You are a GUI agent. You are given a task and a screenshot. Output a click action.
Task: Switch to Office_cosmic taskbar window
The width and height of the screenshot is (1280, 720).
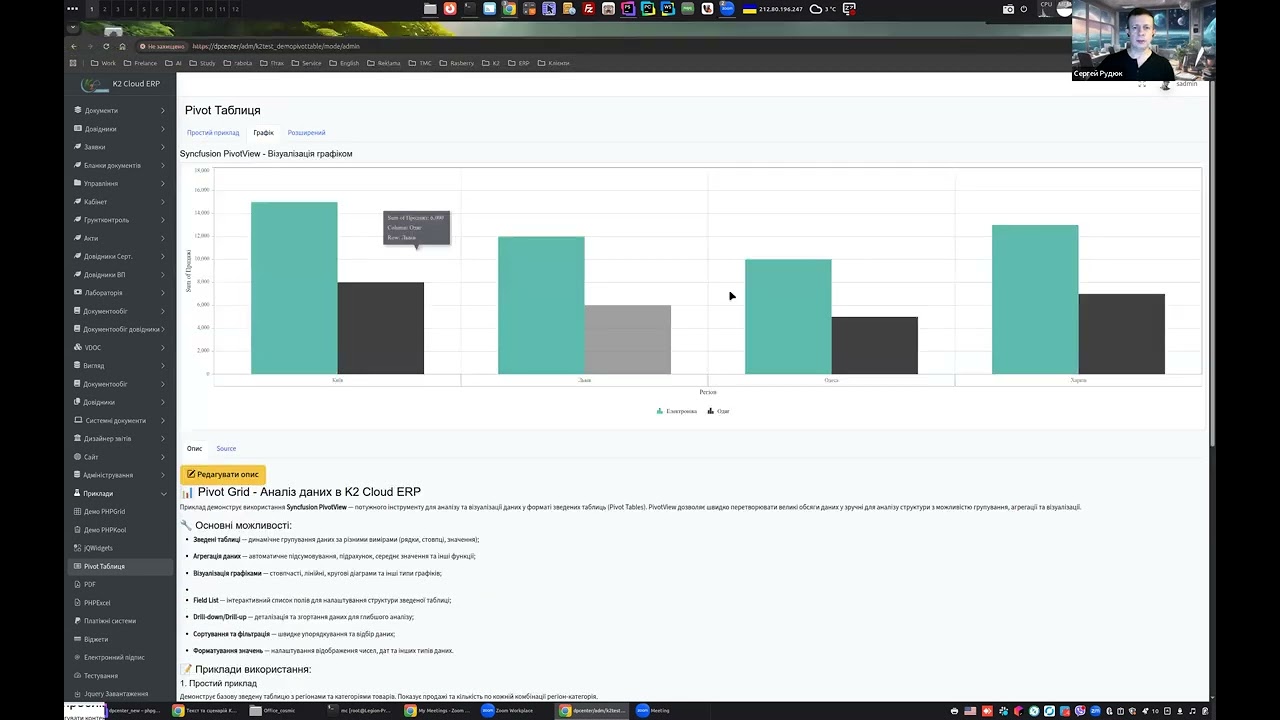pos(272,710)
